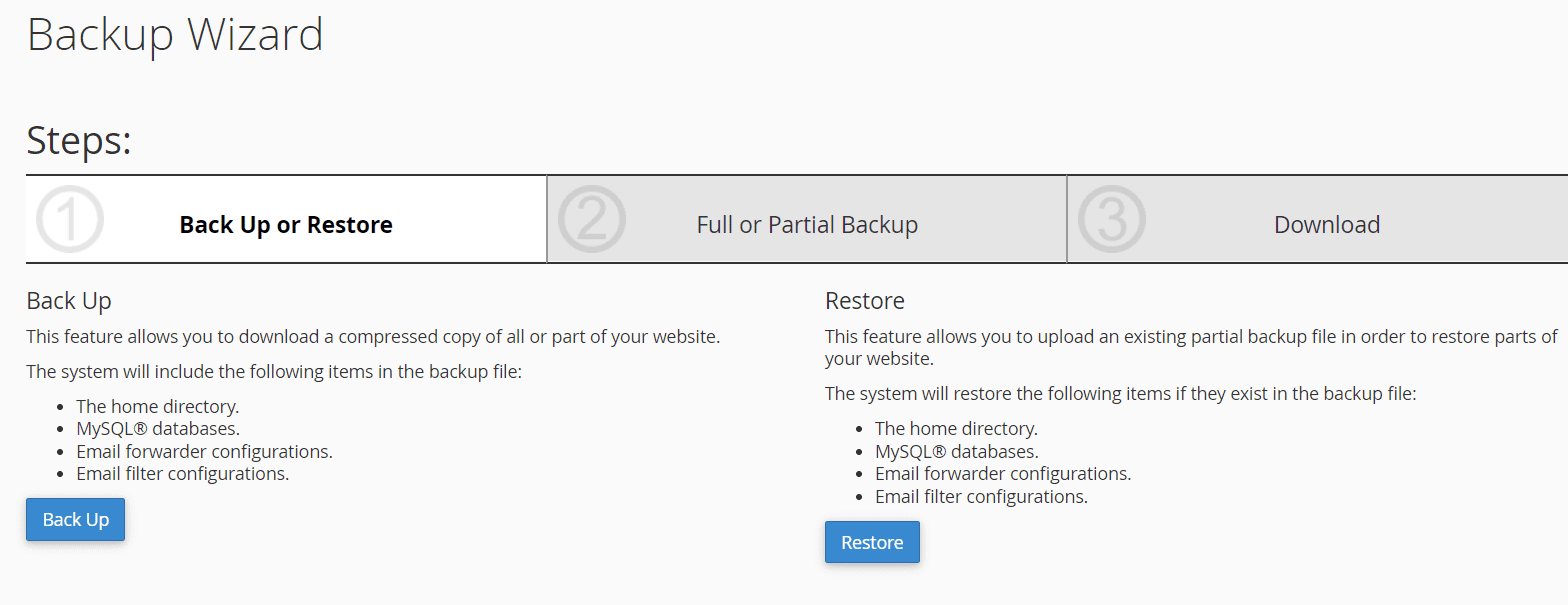
Task: Click the blue Restore button
Action: [871, 541]
